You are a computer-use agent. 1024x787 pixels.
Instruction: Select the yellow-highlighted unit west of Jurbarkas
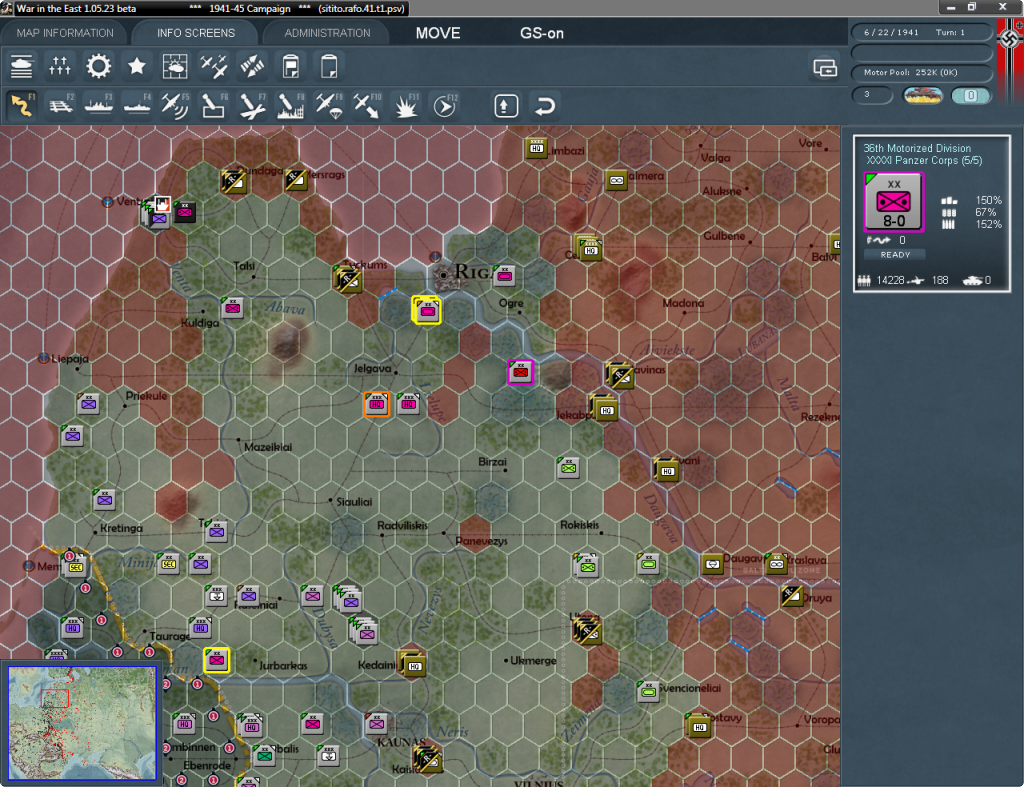pos(216,660)
